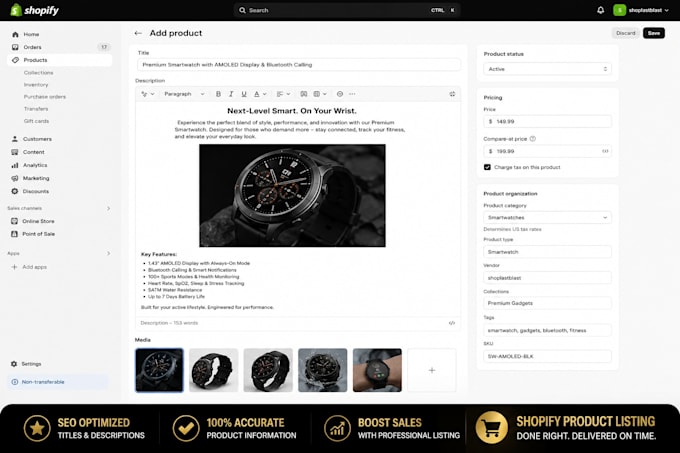680x453 pixels.
Task: Click the Settings gear icon
Action: (14, 364)
